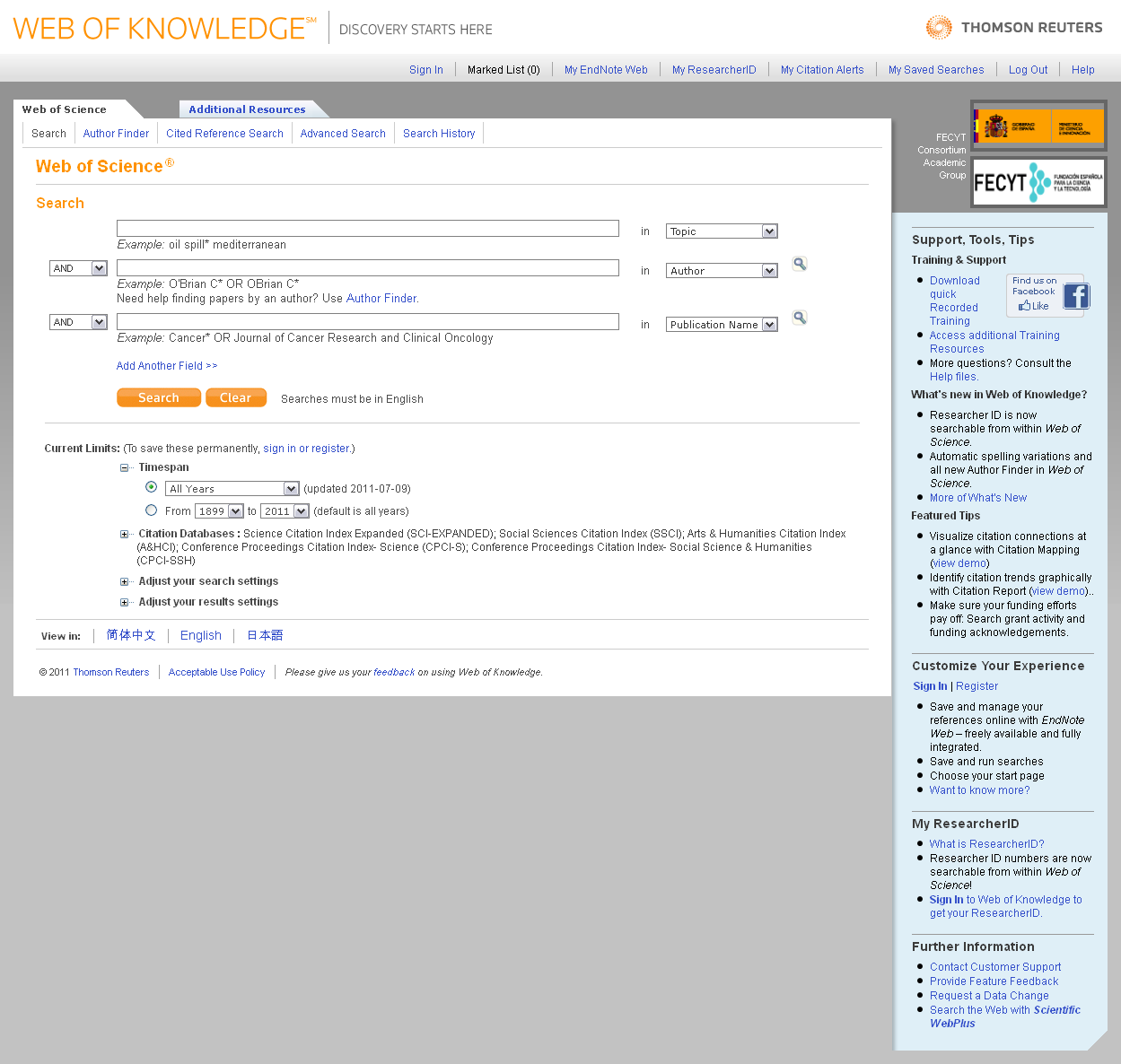Image resolution: width=1121 pixels, height=1064 pixels.
Task: Switch the view language to Japanese
Action: 265,635
